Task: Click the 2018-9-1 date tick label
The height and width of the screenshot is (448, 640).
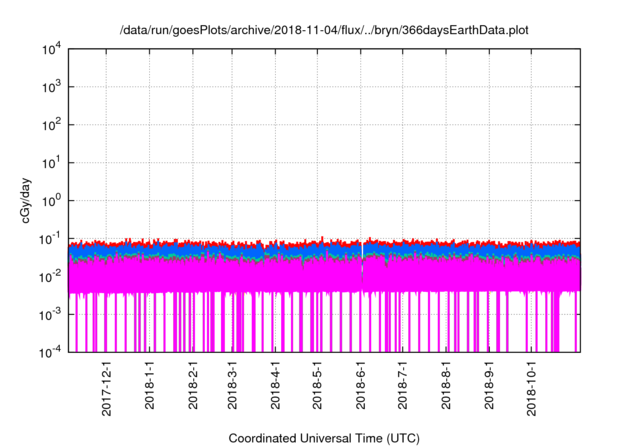Action: (x=489, y=385)
